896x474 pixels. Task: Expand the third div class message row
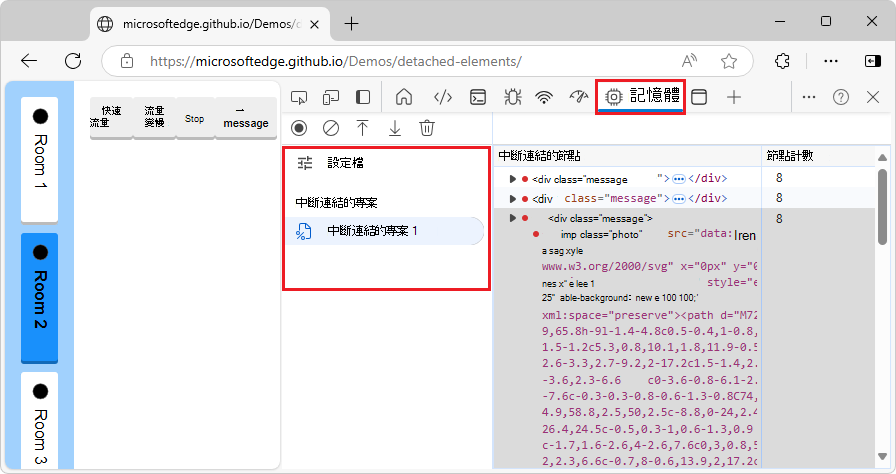pos(513,218)
